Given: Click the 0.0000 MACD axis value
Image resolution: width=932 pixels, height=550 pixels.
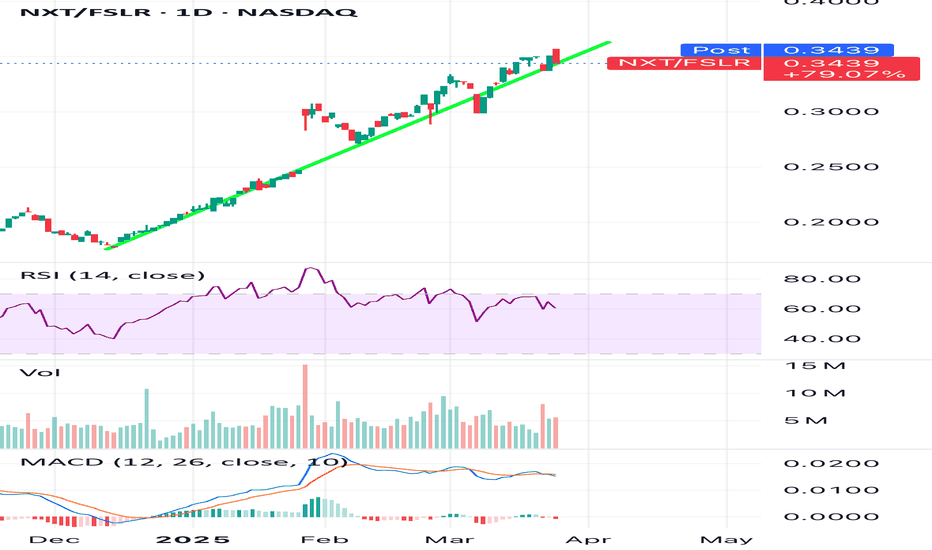Looking at the screenshot, I should point(831,516).
